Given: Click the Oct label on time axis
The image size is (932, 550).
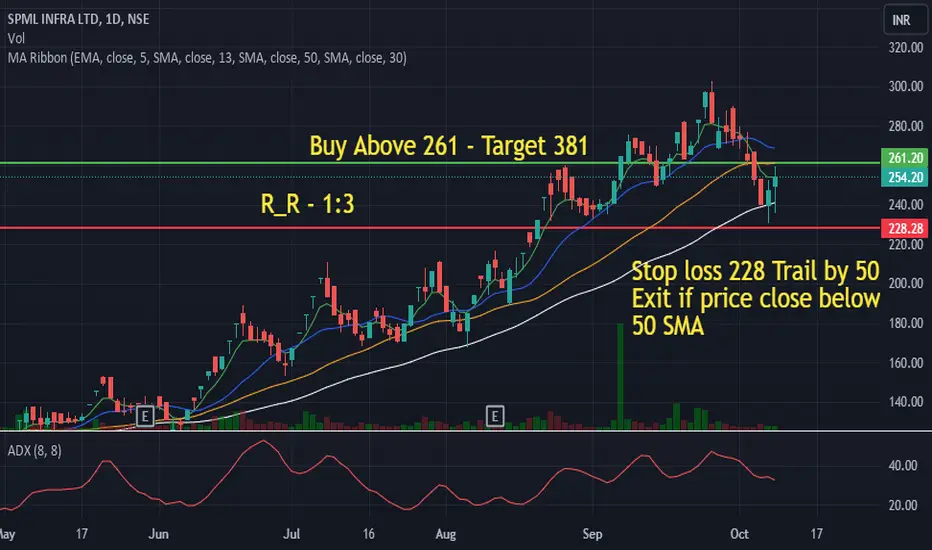Looking at the screenshot, I should (739, 534).
